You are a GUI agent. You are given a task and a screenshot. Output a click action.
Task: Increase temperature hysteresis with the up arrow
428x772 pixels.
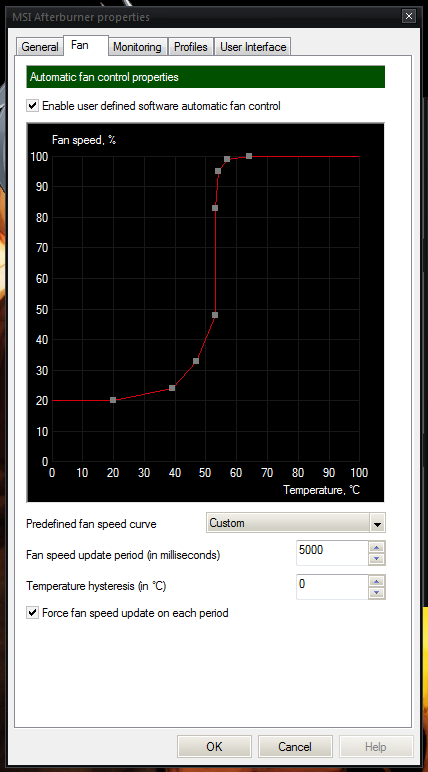376,581
